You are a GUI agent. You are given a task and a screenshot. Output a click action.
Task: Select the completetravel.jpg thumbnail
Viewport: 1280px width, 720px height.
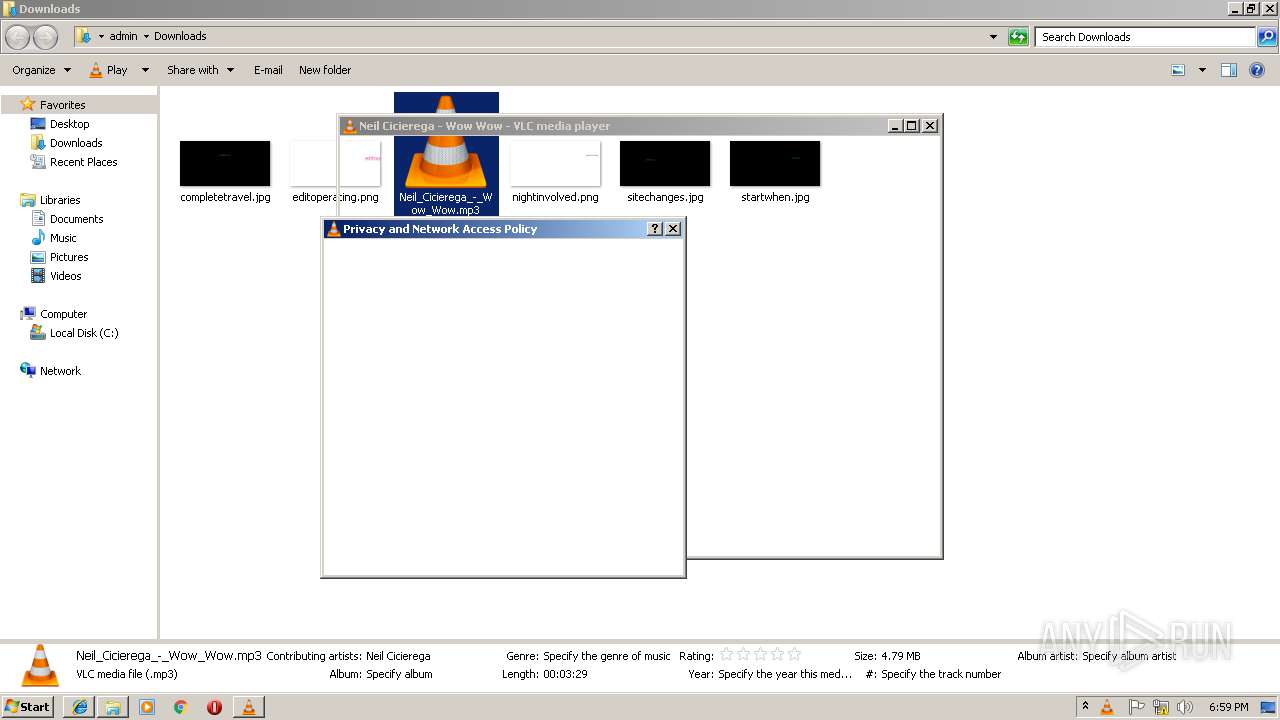click(x=225, y=163)
